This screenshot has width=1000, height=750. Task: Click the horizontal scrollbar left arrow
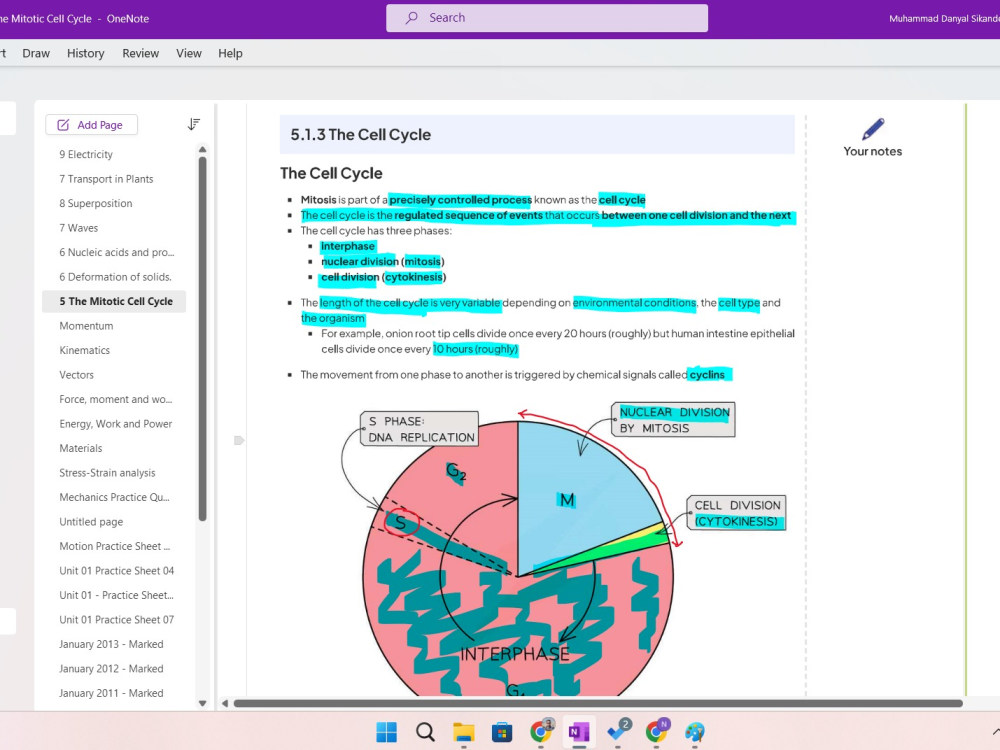click(x=225, y=703)
